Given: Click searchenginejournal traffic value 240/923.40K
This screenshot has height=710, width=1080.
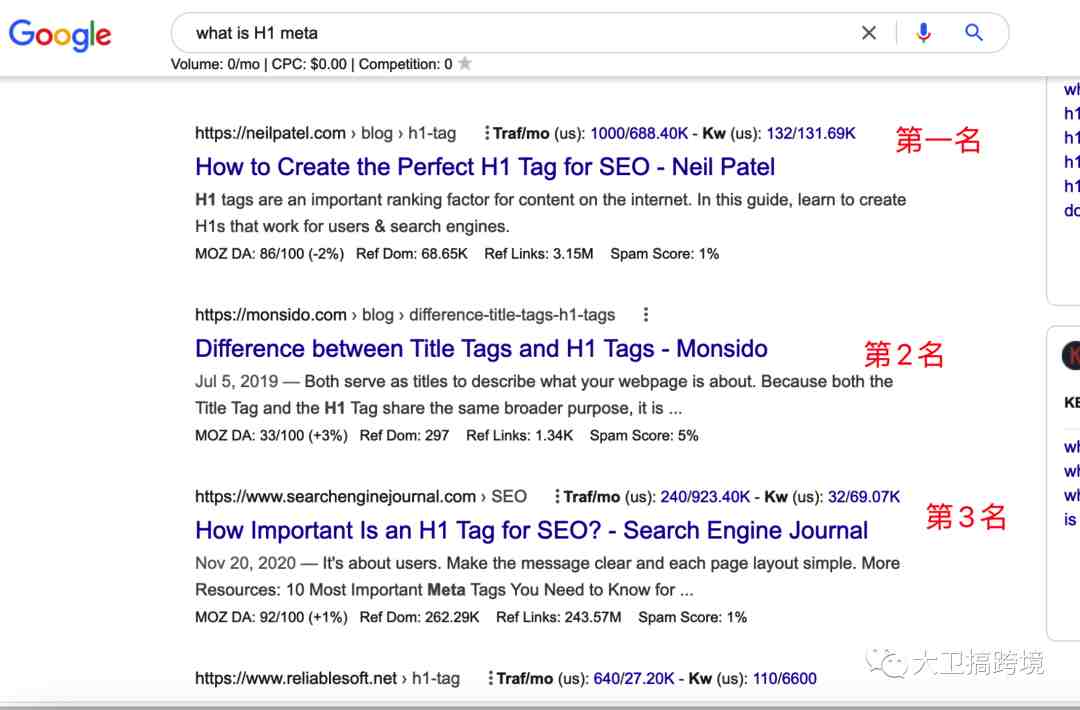Looking at the screenshot, I should [705, 497].
